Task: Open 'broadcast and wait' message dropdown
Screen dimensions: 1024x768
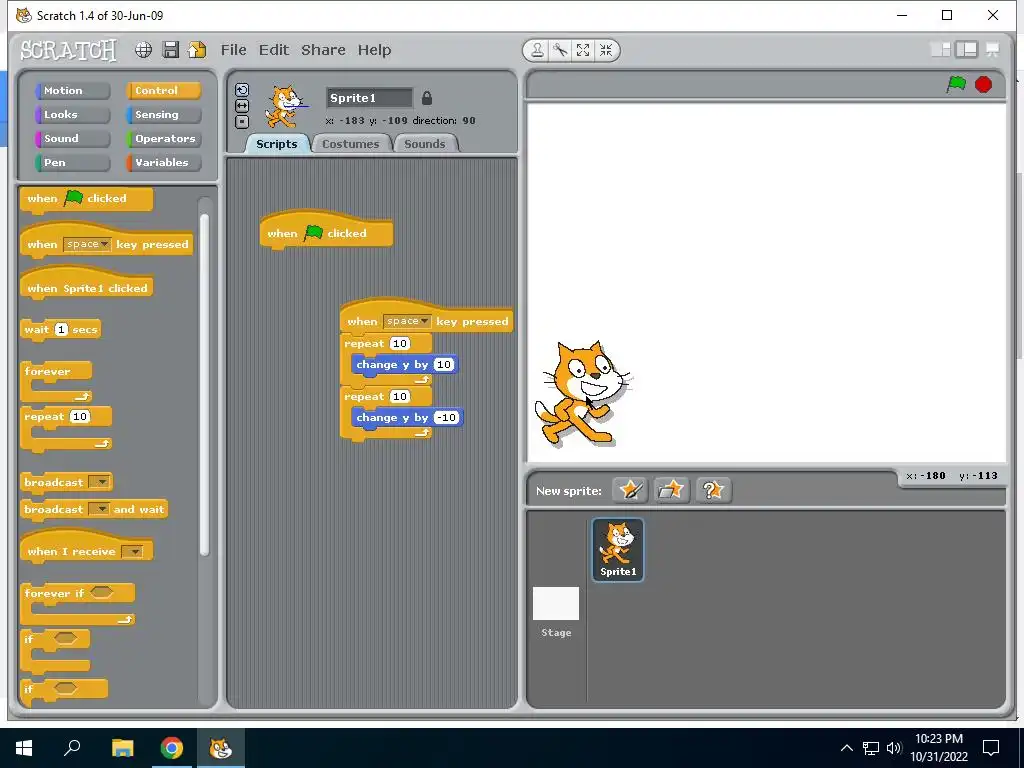Action: [x=99, y=509]
